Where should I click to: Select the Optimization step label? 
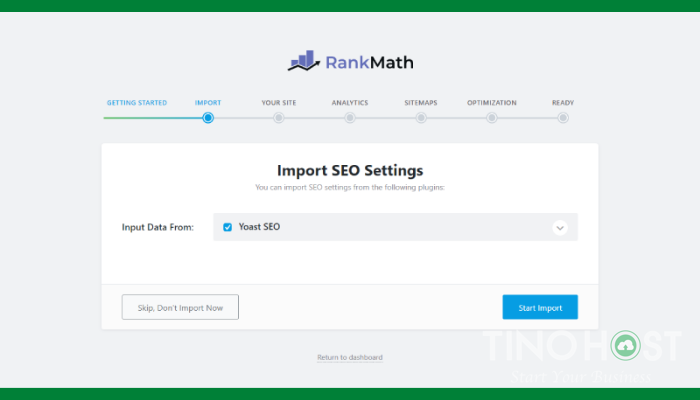[x=492, y=103]
